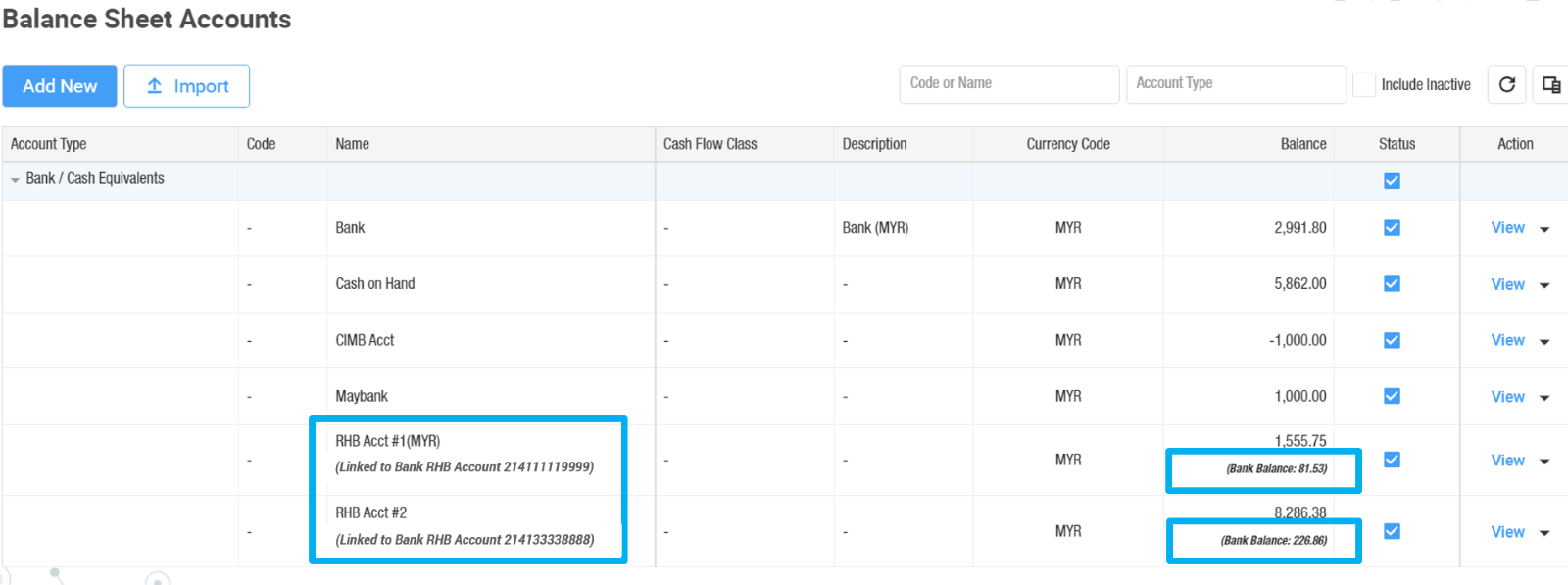The height and width of the screenshot is (585, 1568).
Task: Select the CIMB Acct account name
Action: [365, 340]
